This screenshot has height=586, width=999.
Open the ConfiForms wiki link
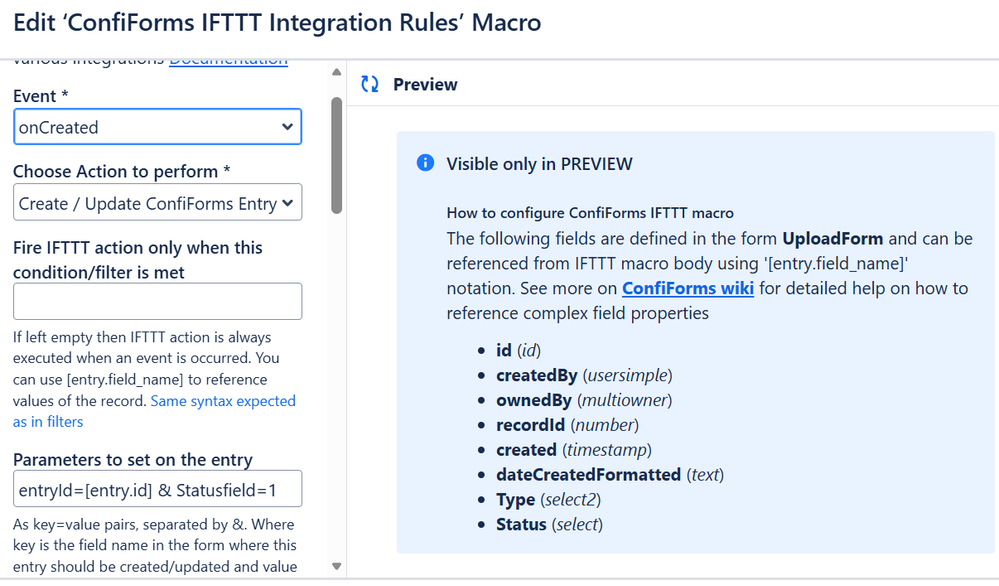point(688,288)
